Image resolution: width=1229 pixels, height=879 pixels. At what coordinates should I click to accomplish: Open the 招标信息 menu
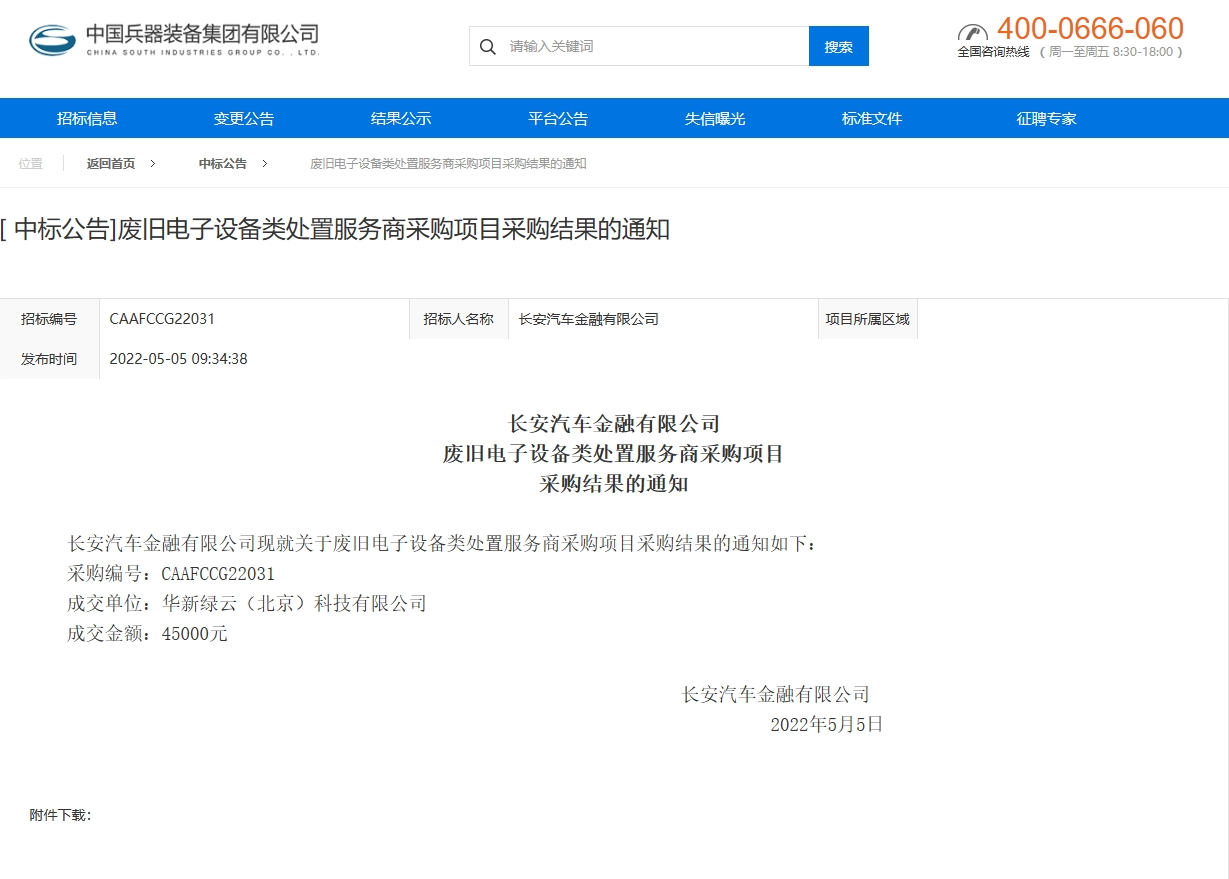click(x=87, y=118)
